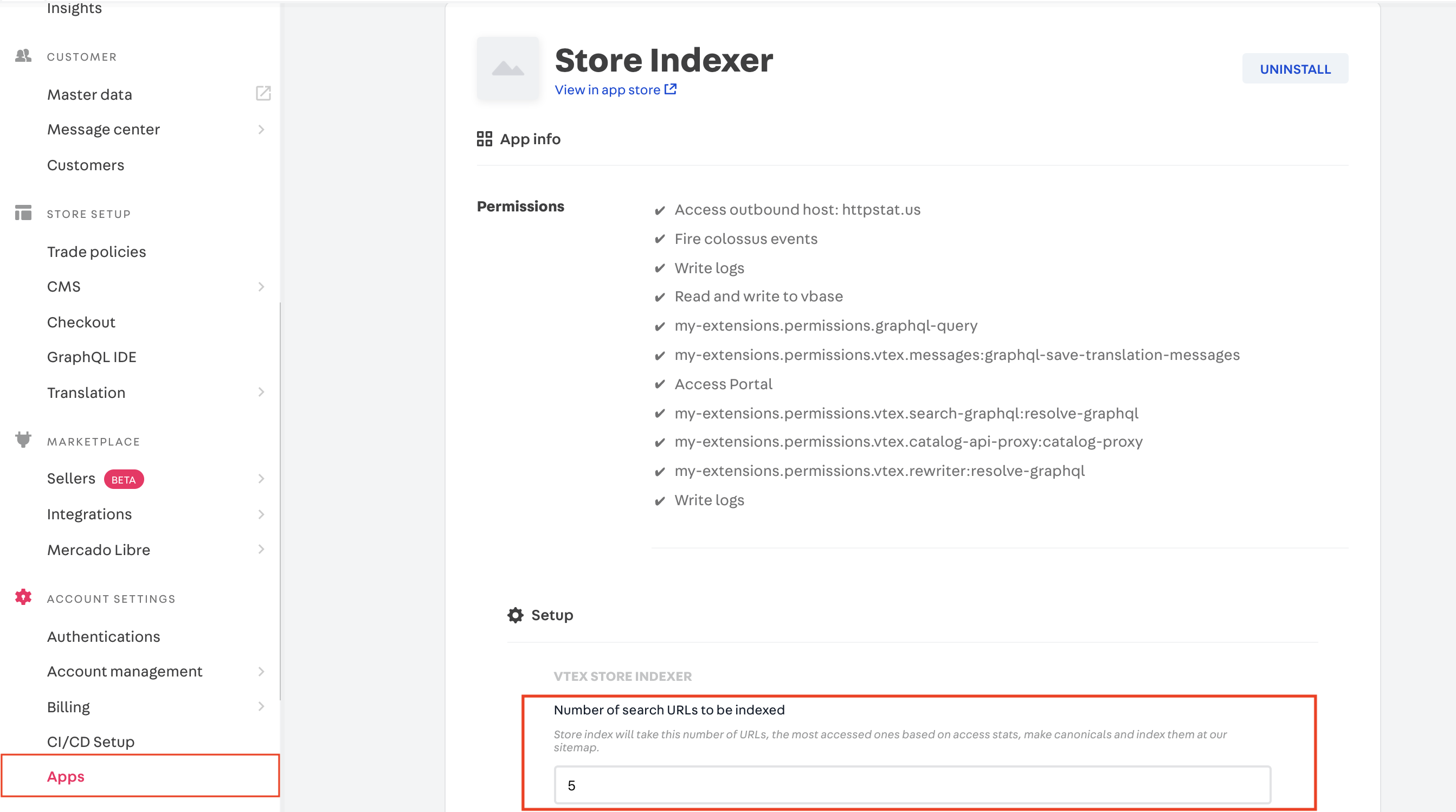Click the rewriter:resolve-graphql permission
Viewport: 1456px width, 812px height.
coord(879,471)
